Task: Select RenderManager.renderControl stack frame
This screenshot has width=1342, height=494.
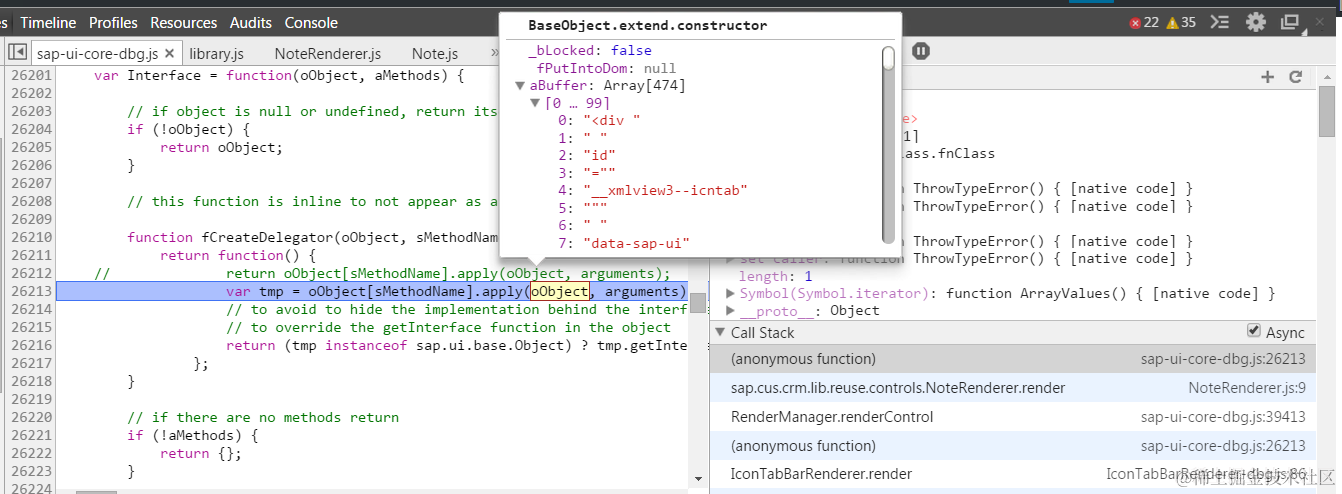Action: pos(1012,416)
